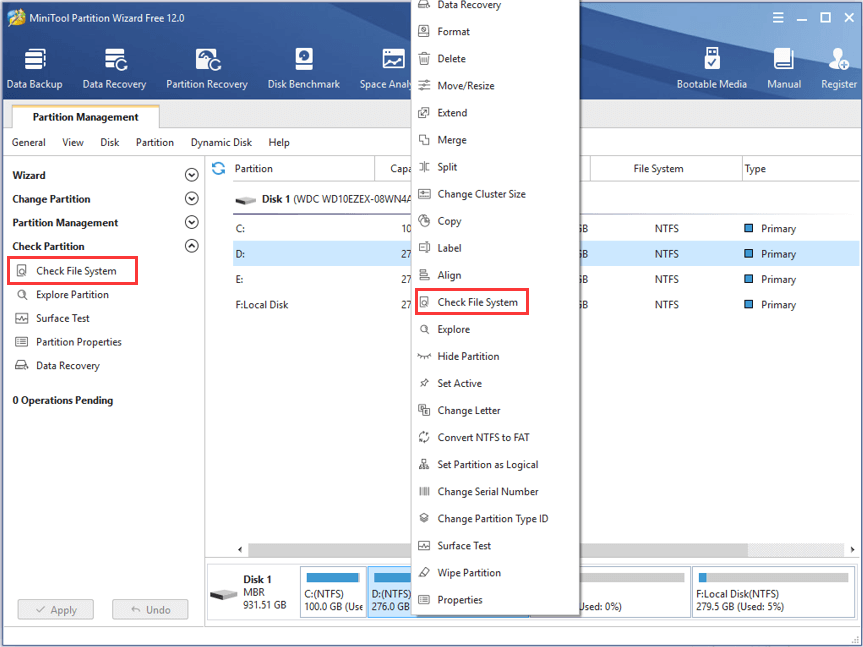Click the Register icon
This screenshot has width=863, height=647.
pos(839,69)
